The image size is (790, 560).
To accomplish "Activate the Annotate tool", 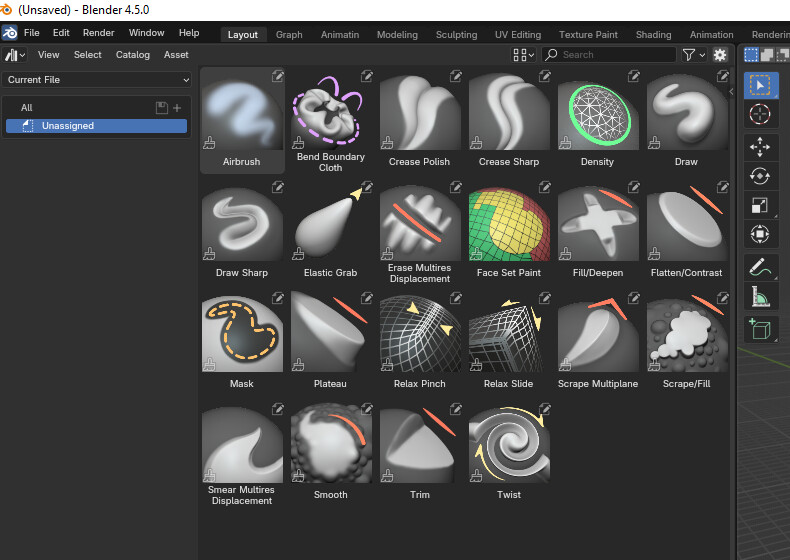I will 761,267.
